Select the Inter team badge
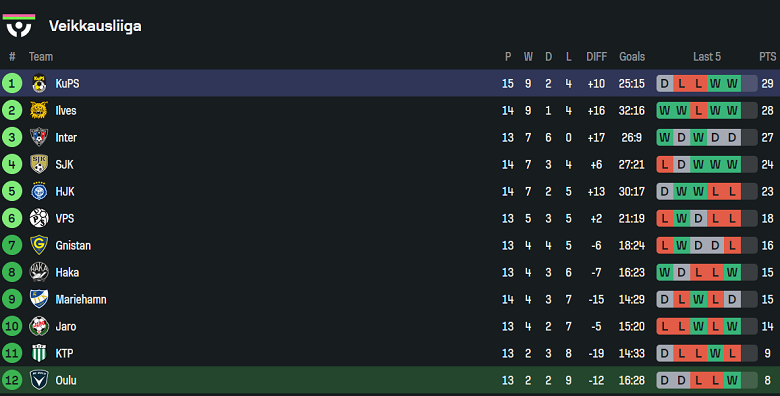This screenshot has height=396, width=780. coord(39,137)
